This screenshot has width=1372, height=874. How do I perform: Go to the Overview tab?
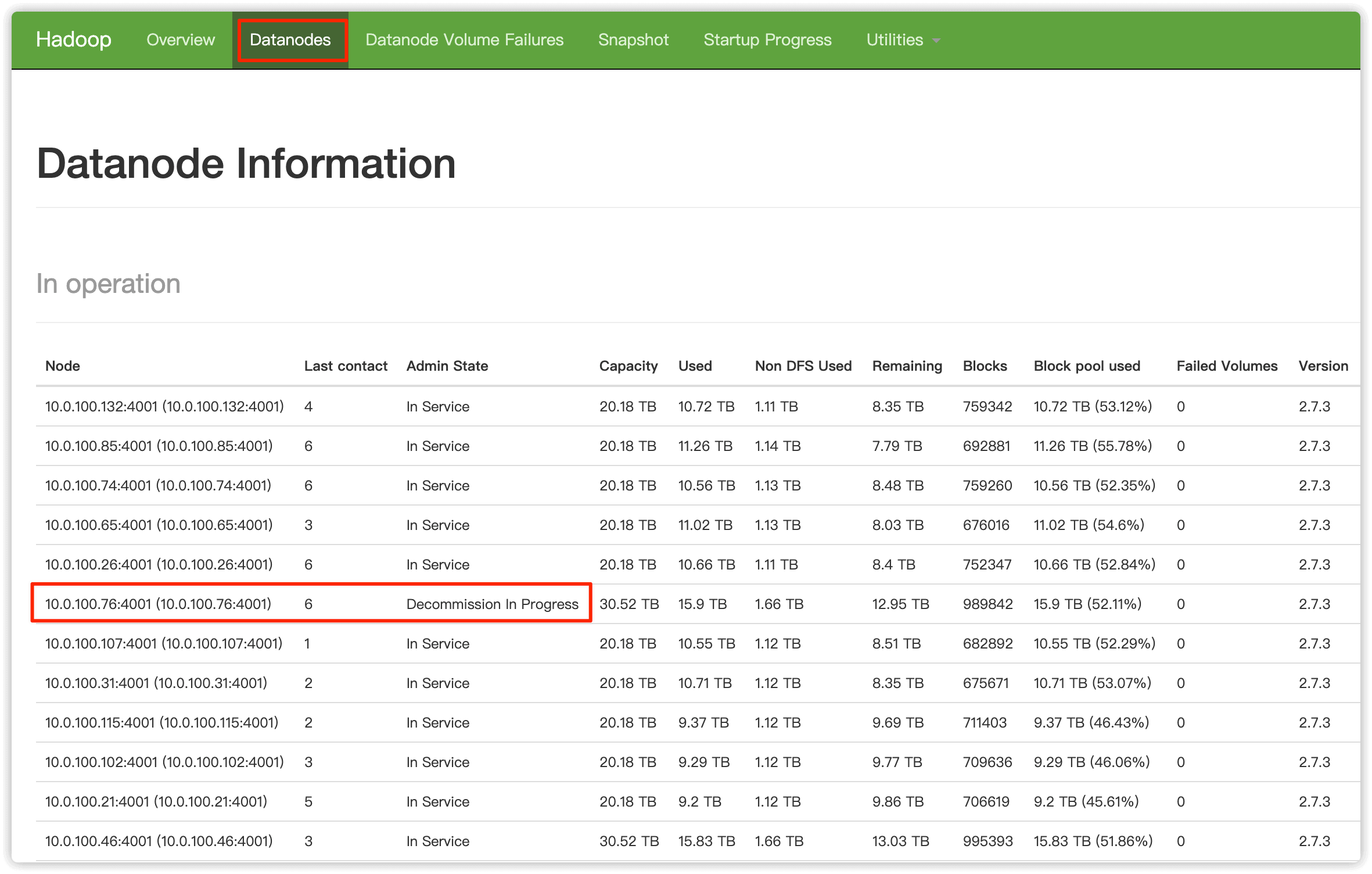pos(181,40)
